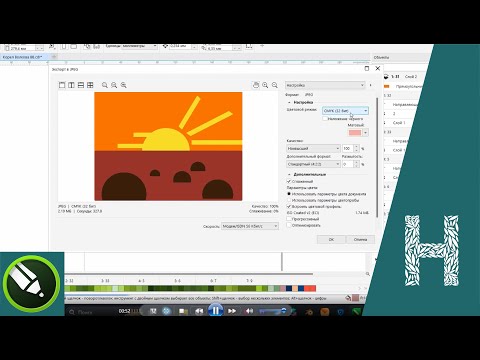
Task: Pause the video playback
Action: [216, 311]
